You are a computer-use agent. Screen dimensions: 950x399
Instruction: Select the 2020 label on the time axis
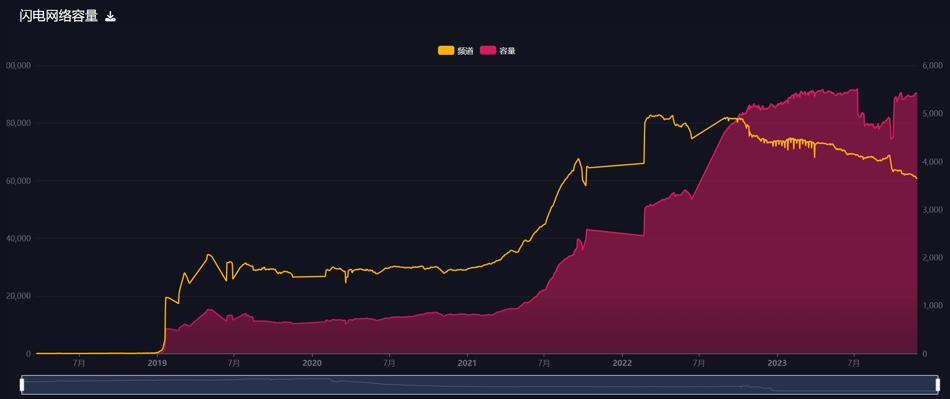point(312,363)
